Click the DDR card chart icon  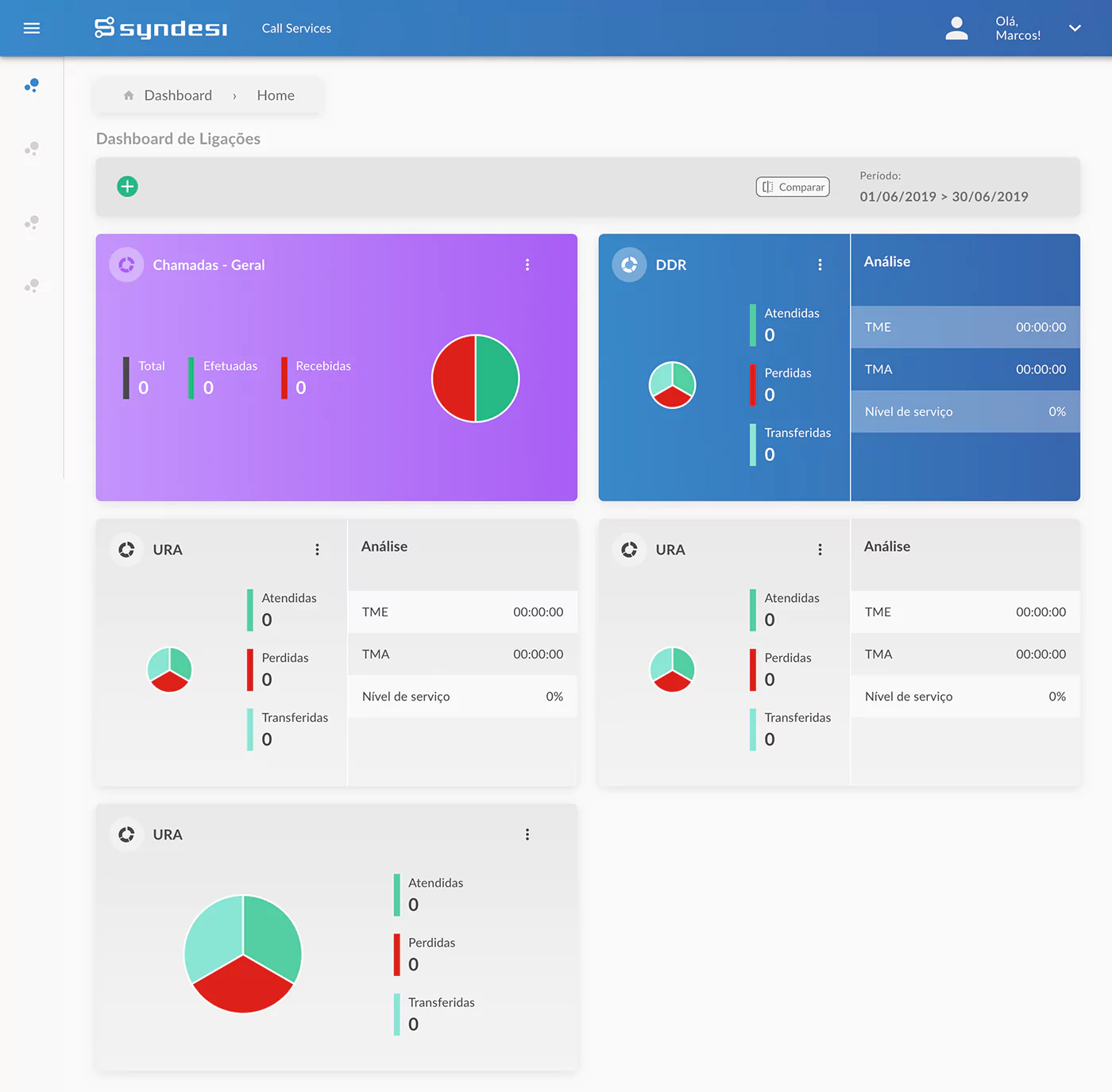629,265
